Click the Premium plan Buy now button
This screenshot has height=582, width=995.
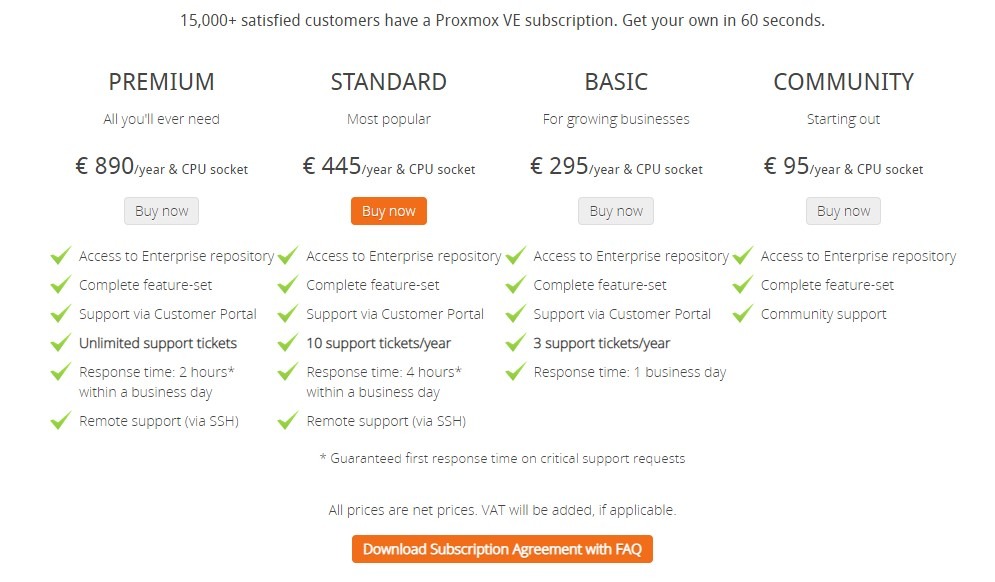pos(161,211)
